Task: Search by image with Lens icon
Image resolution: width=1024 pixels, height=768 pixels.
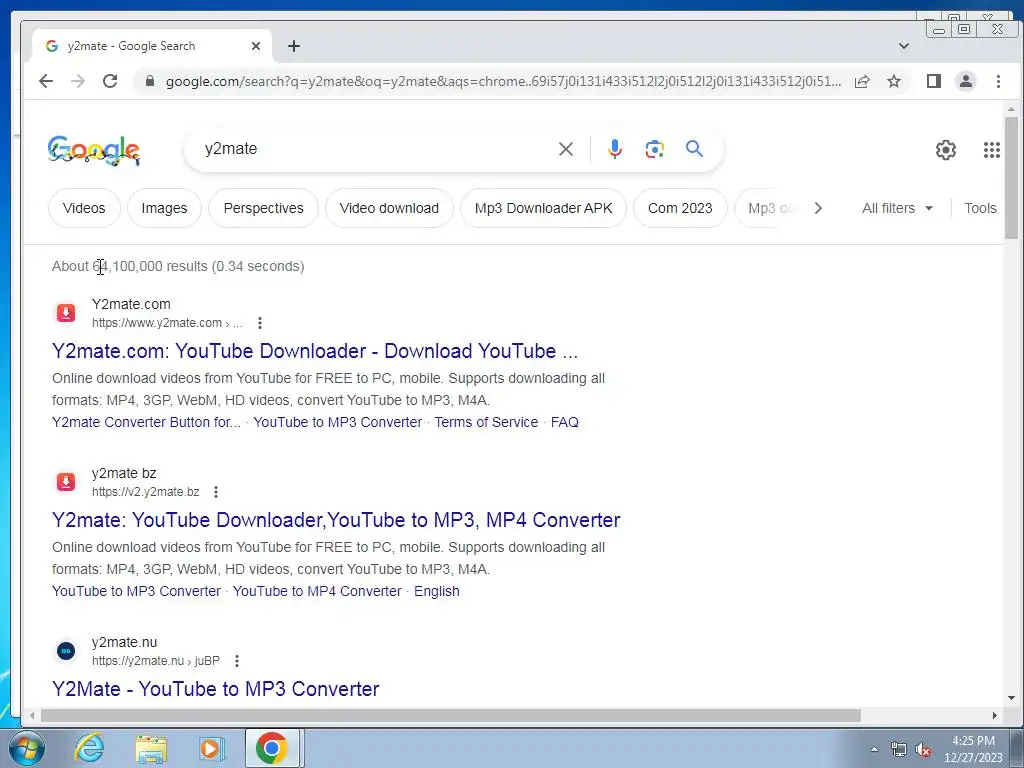Action: 654,149
